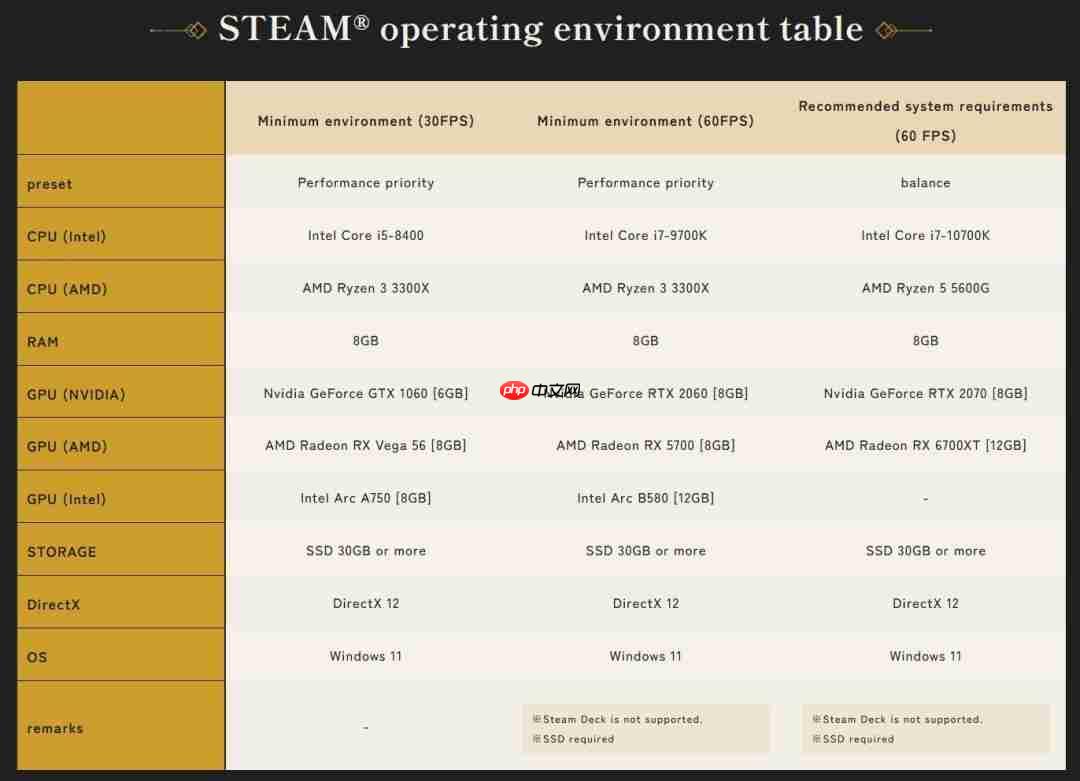Click "Nvidia GeForce GTX 1060 [6GB]" cell
Viewport: 1080px width, 781px height.
tap(366, 393)
